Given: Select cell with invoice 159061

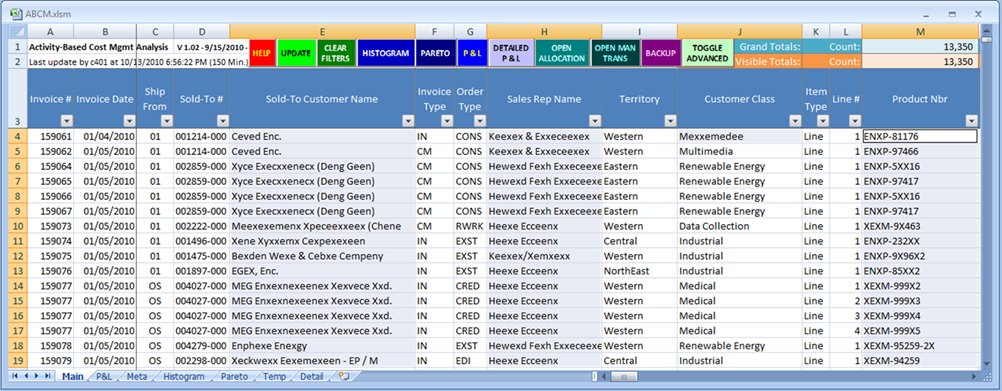Looking at the screenshot, I should 50,136.
